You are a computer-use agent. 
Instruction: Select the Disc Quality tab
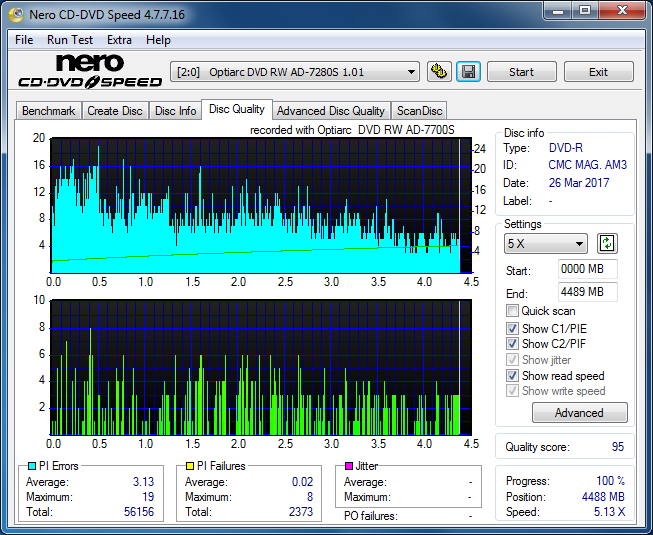coord(237,109)
